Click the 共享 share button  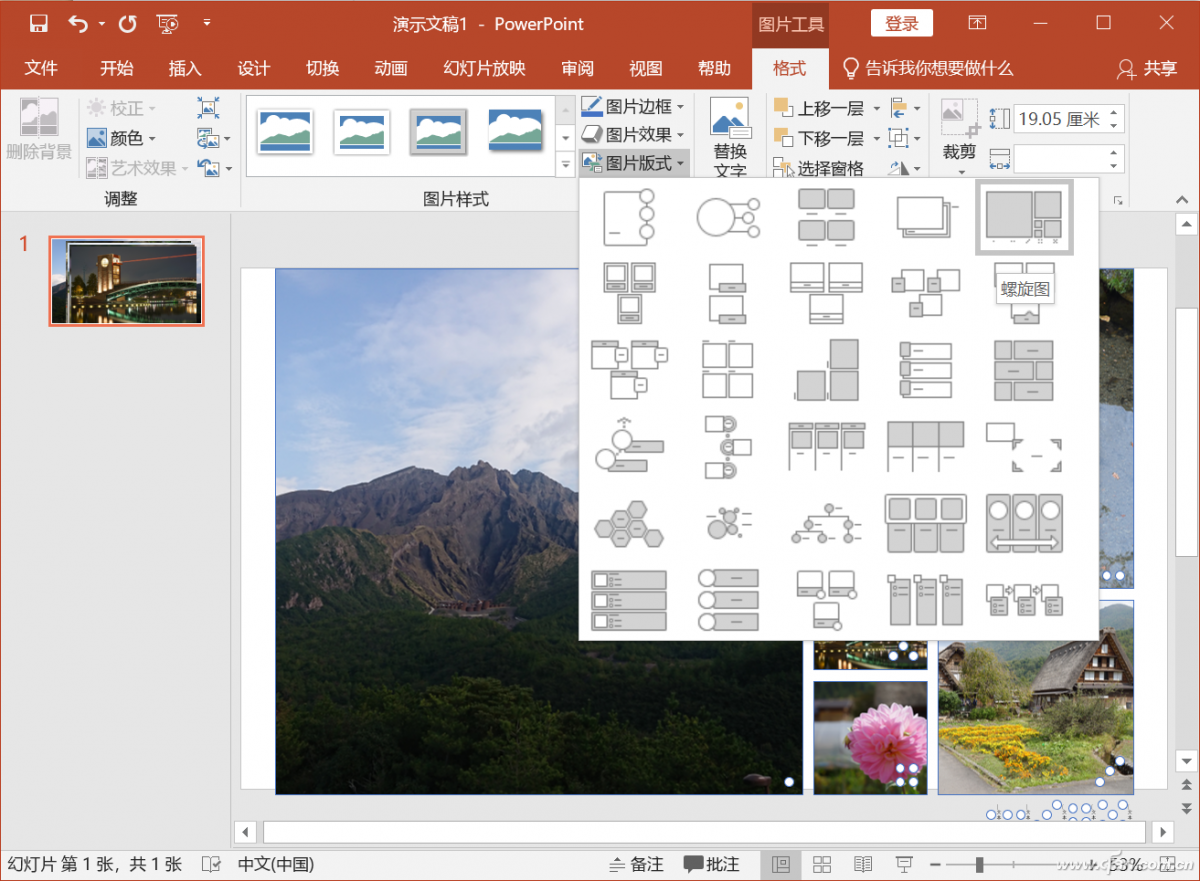[x=1148, y=68]
